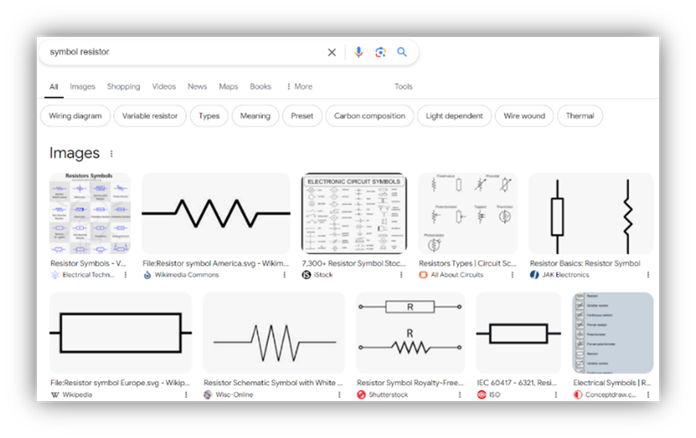696x438 pixels.
Task: Click inside the symbol resistor search field
Action: [180, 52]
